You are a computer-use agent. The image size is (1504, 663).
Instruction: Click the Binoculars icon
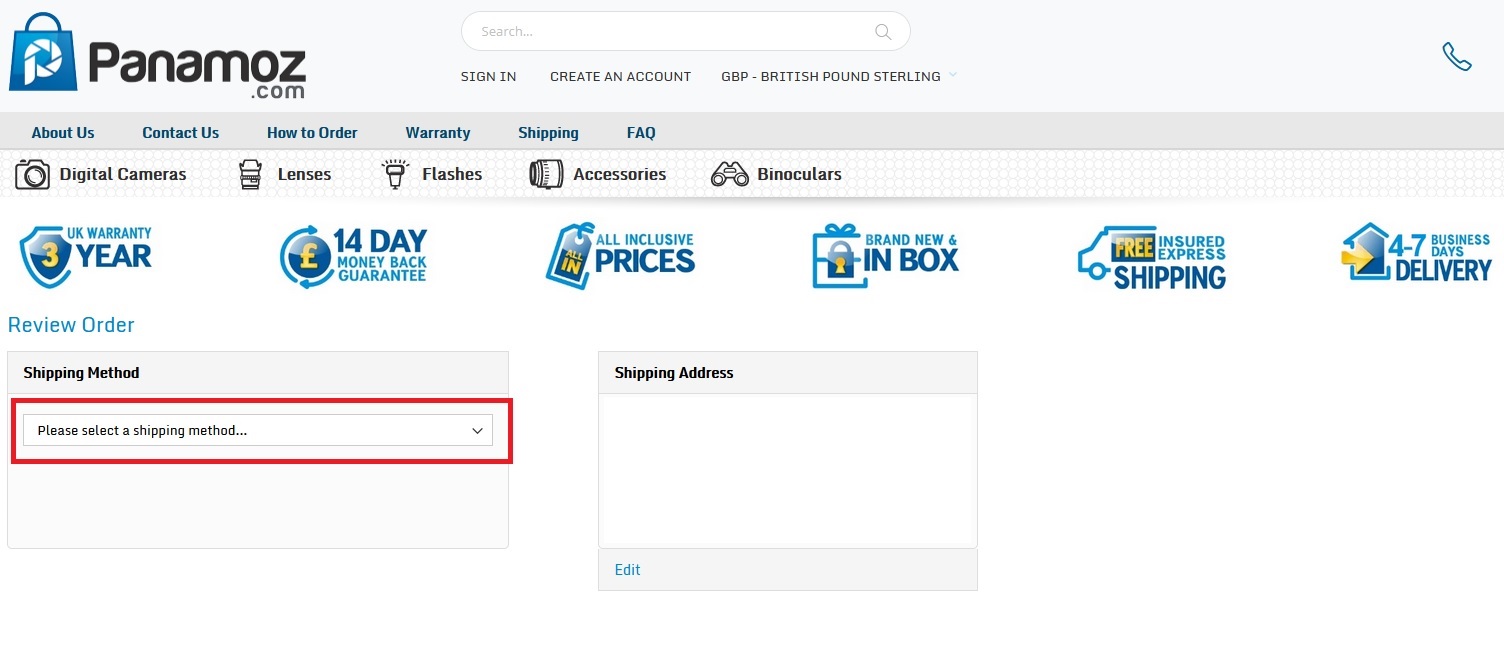tap(730, 175)
